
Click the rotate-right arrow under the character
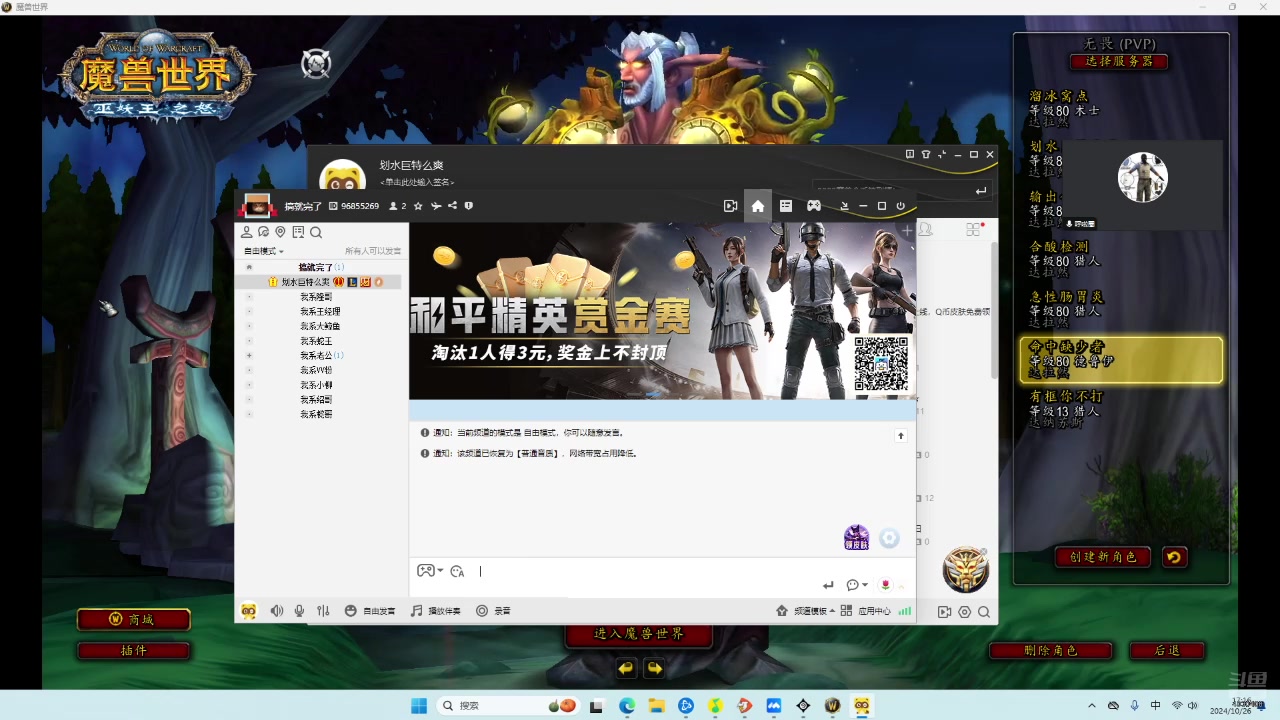click(654, 668)
